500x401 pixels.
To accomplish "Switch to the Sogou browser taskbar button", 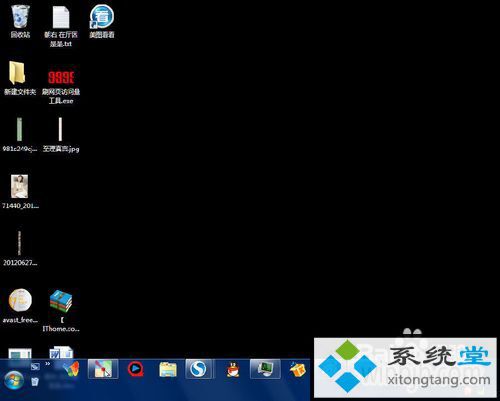I will point(198,369).
